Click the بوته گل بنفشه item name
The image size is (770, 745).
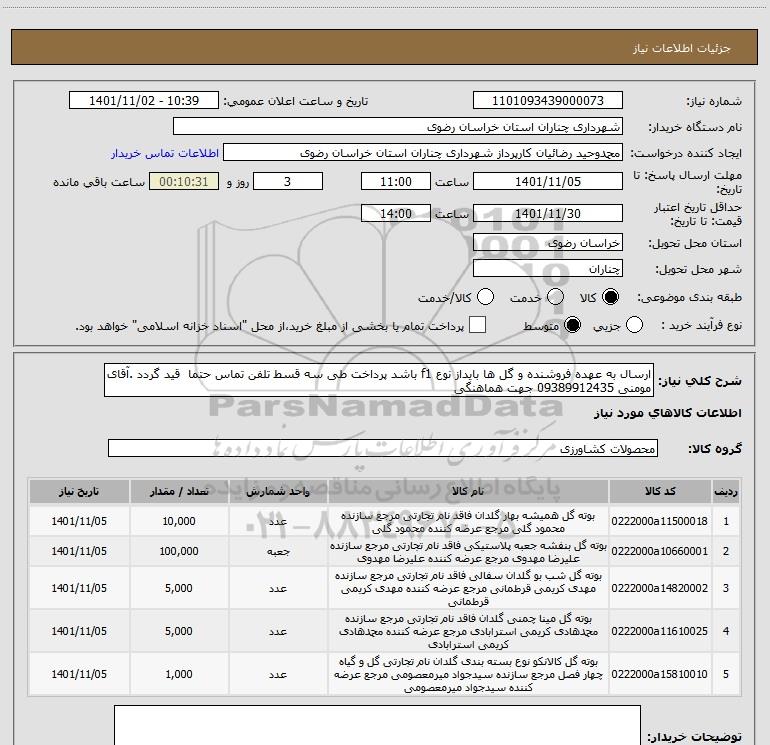pos(468,552)
